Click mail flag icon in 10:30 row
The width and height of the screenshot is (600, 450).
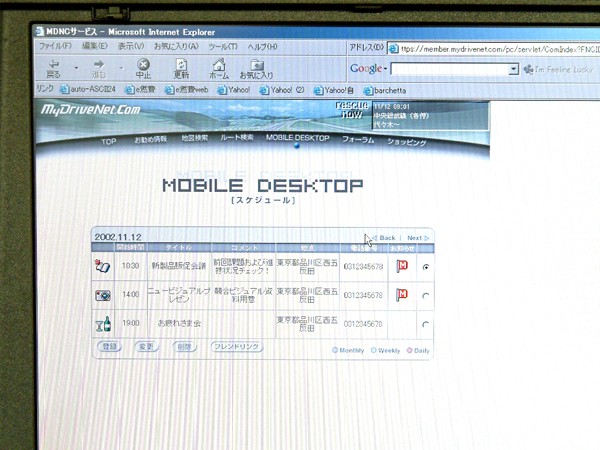(402, 266)
